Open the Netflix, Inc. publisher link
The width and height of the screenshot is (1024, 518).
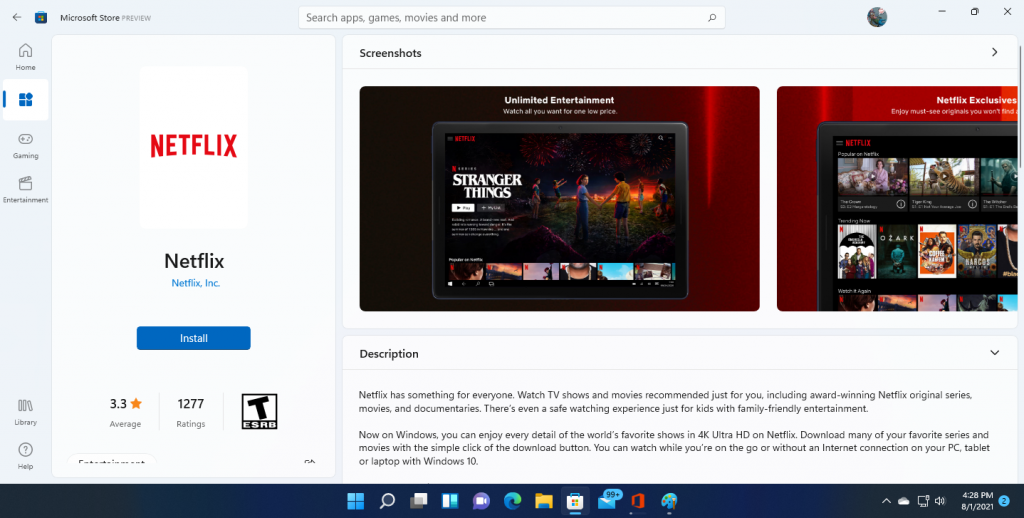click(x=195, y=283)
